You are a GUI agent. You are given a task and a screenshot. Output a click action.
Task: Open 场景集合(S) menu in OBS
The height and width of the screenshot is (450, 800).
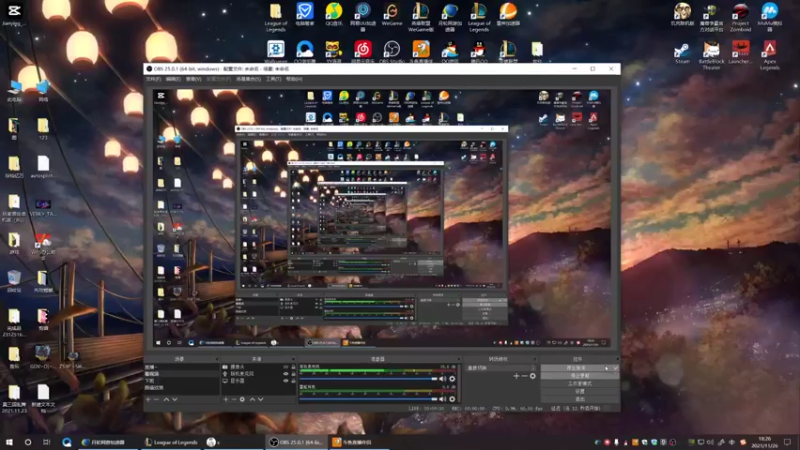248,79
